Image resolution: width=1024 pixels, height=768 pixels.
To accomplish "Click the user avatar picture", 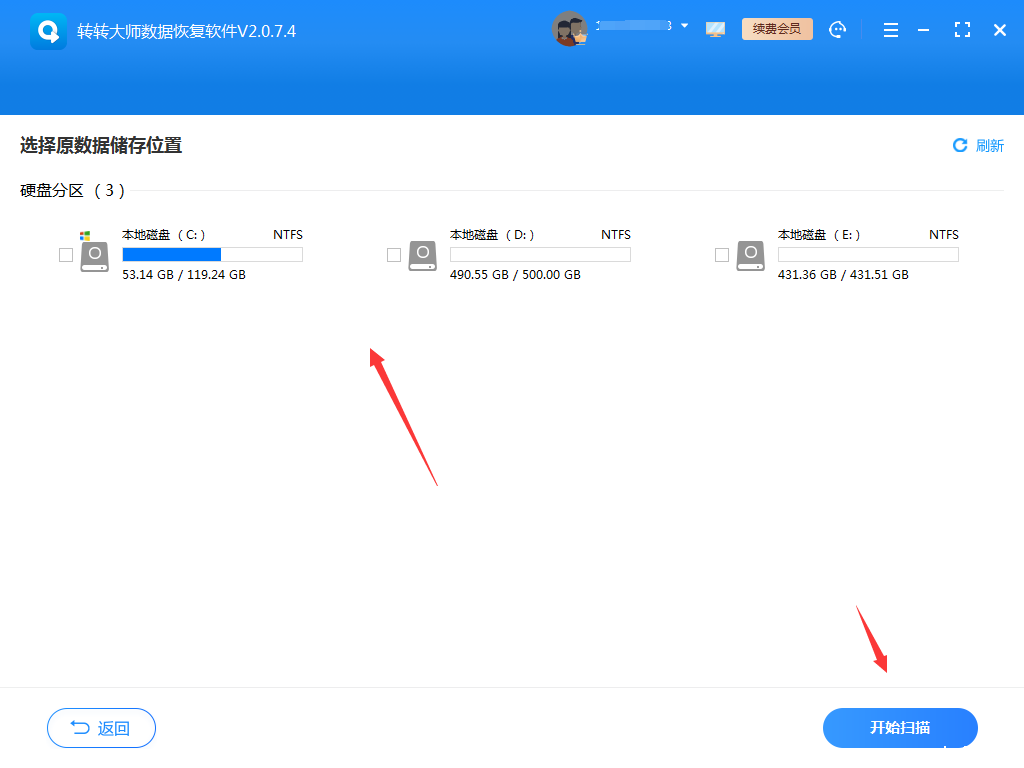I will [x=570, y=29].
